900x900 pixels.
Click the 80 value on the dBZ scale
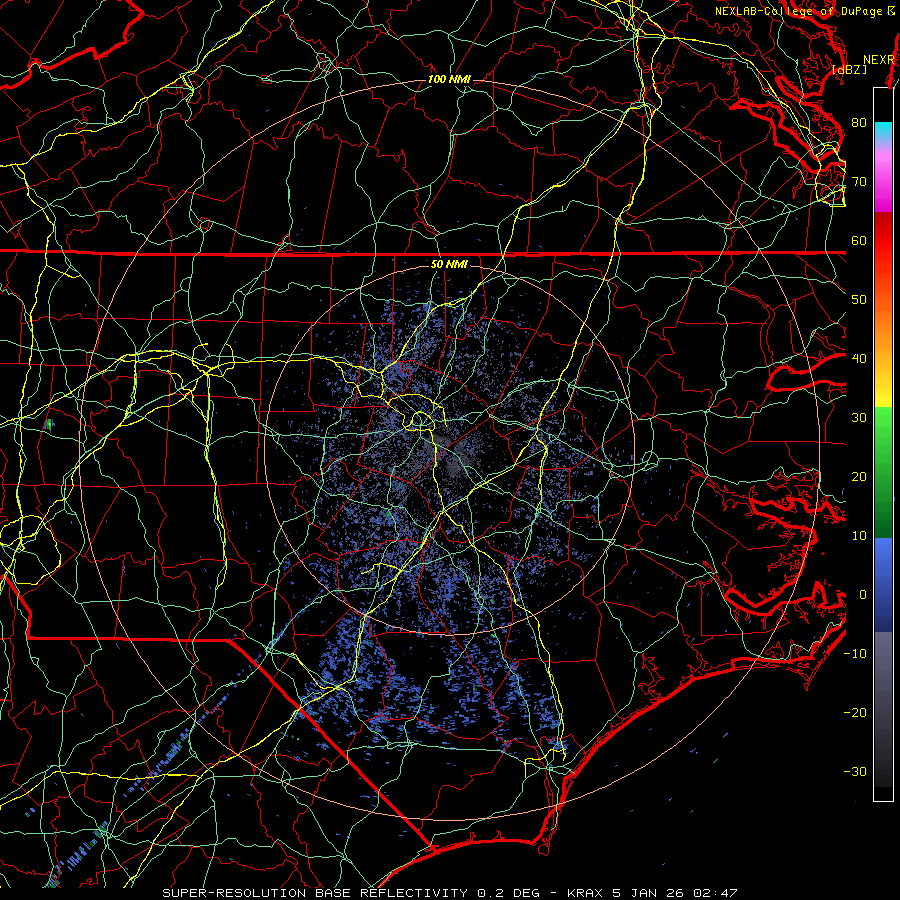pyautogui.click(x=859, y=123)
